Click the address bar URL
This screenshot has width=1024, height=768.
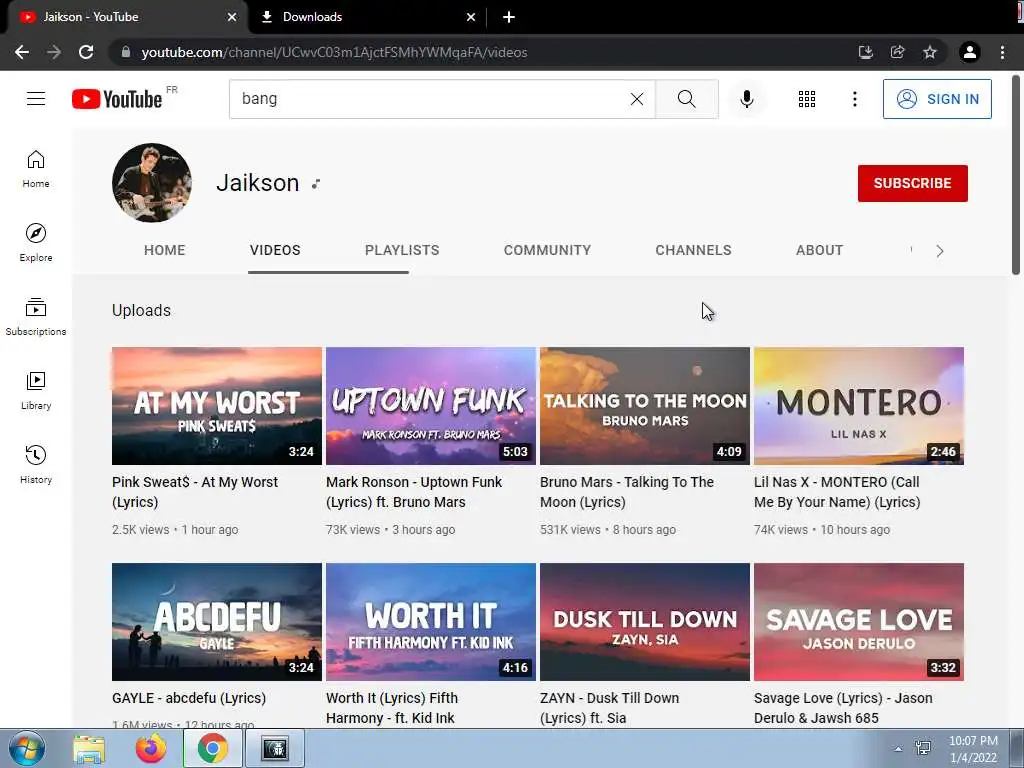point(334,52)
